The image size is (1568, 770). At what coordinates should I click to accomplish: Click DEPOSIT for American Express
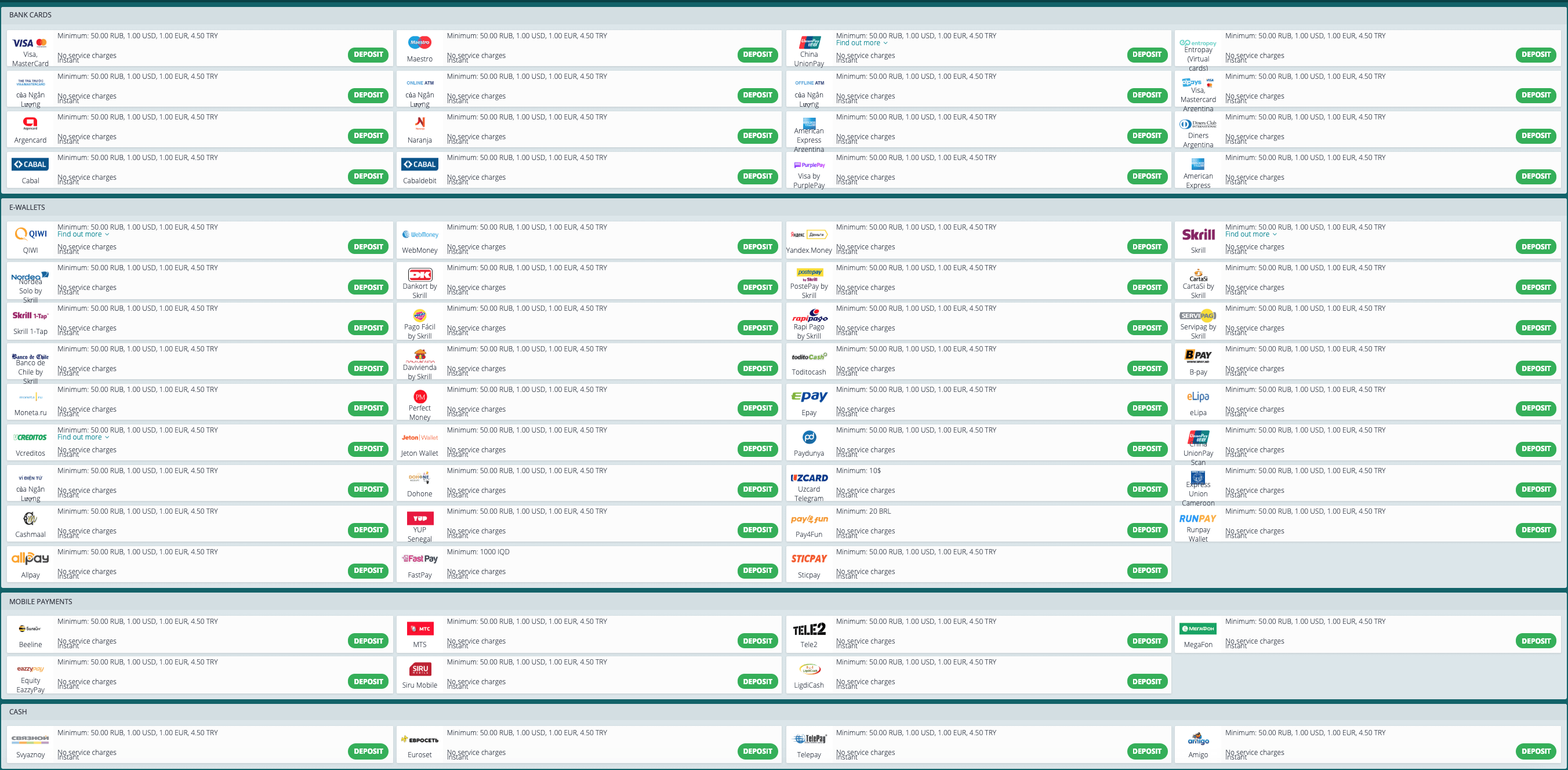1536,176
